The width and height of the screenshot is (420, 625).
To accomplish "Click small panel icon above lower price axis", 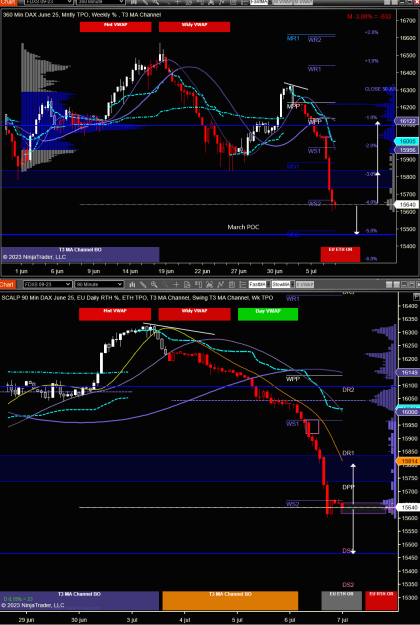I will (x=416, y=297).
